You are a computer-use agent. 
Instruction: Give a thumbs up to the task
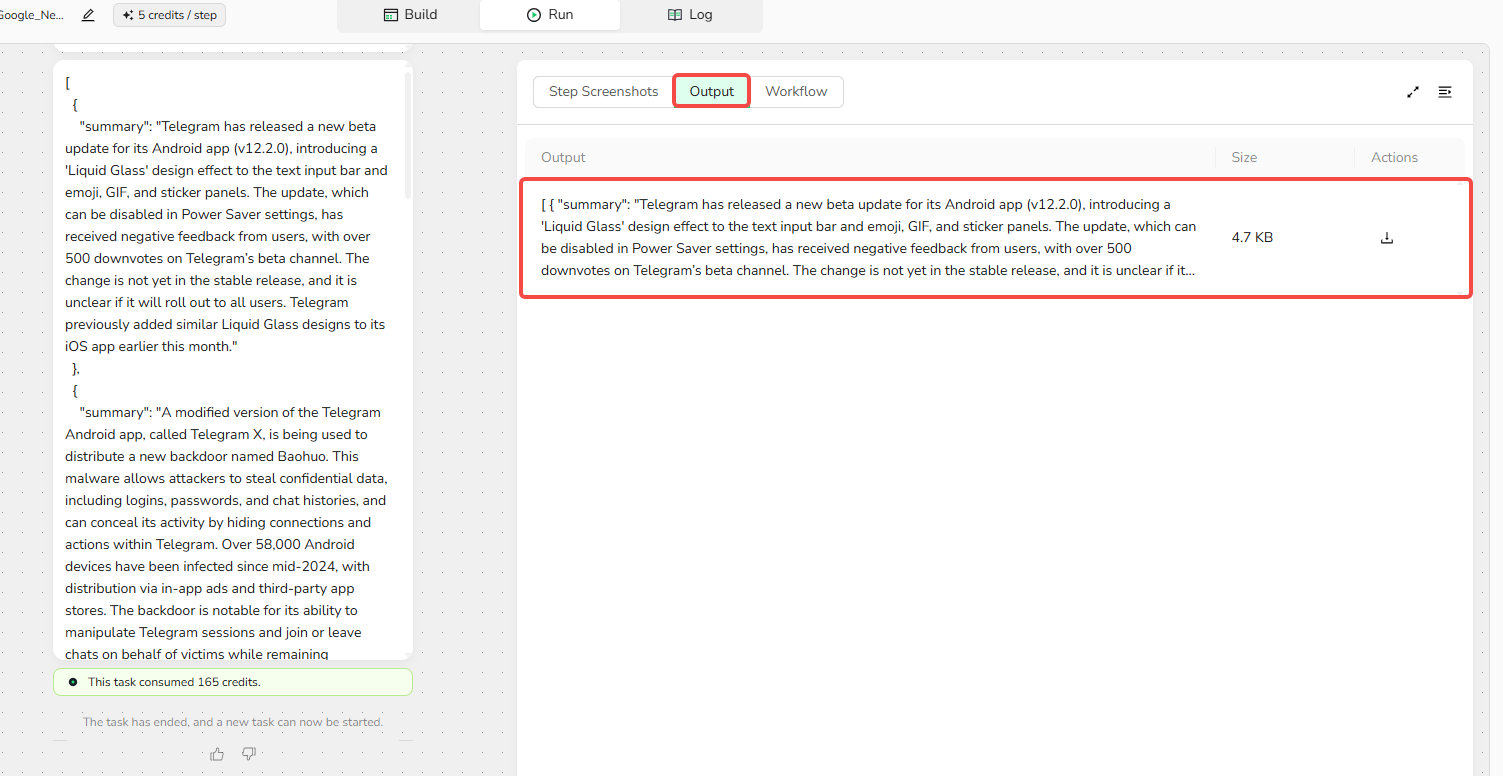coord(217,754)
